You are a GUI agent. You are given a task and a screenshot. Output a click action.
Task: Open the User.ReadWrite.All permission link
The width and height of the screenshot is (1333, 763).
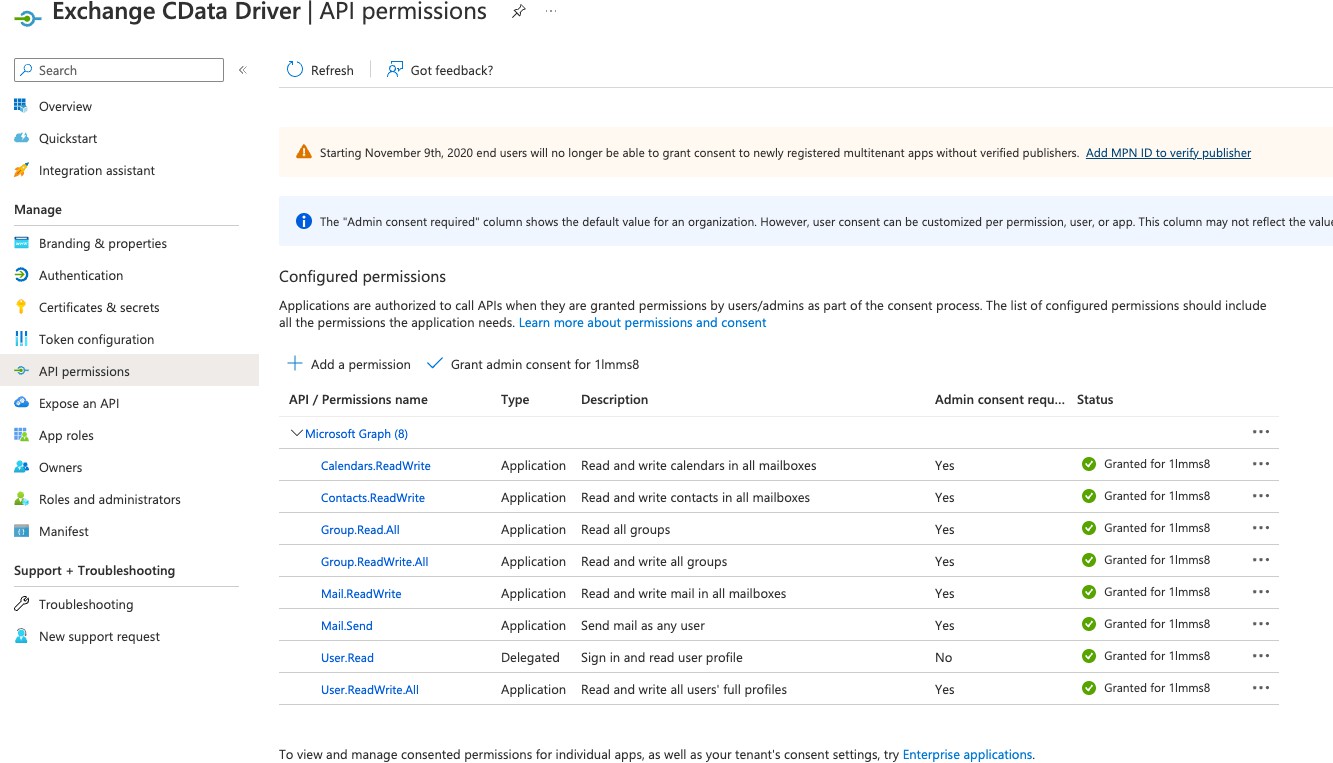click(x=369, y=689)
